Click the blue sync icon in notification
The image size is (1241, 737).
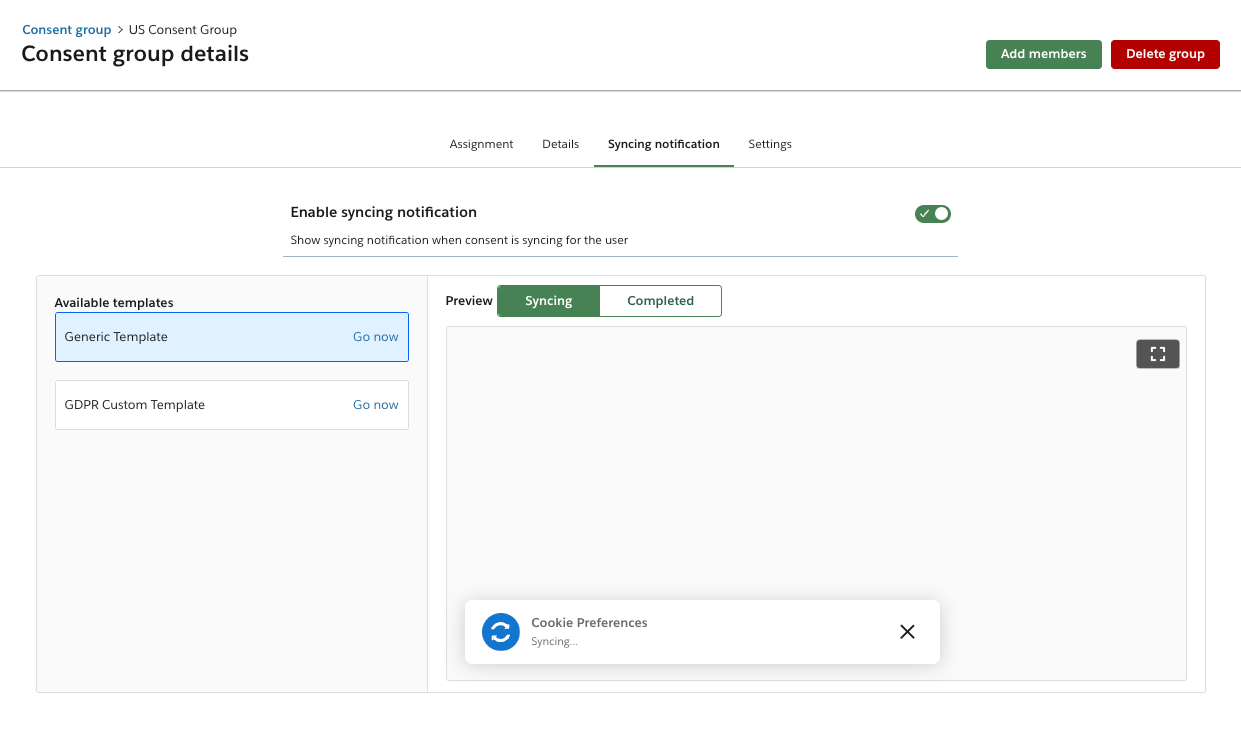501,632
